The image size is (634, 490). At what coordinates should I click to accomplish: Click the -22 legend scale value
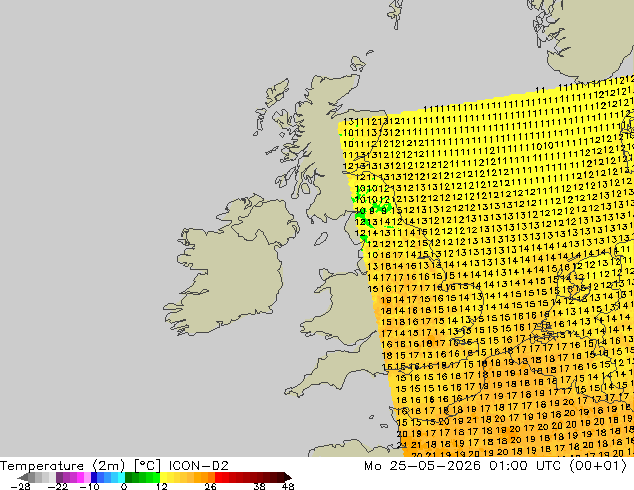(57, 486)
